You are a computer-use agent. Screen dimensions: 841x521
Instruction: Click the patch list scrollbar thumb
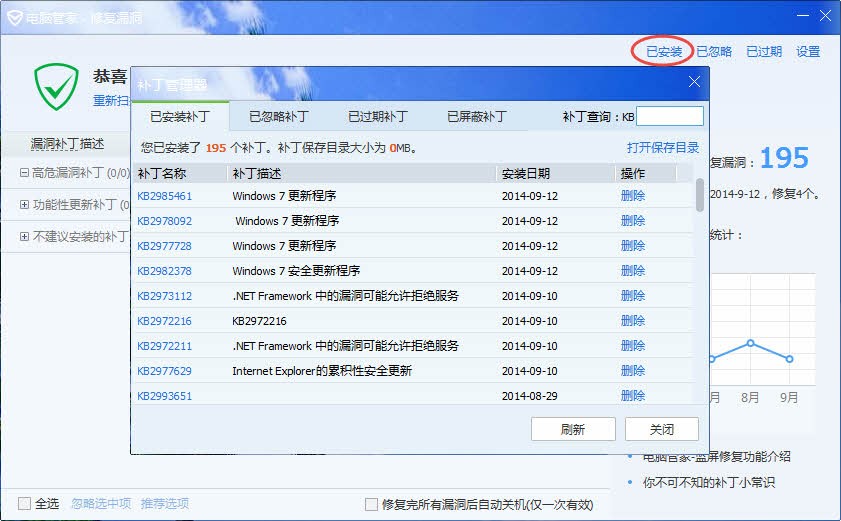(699, 195)
